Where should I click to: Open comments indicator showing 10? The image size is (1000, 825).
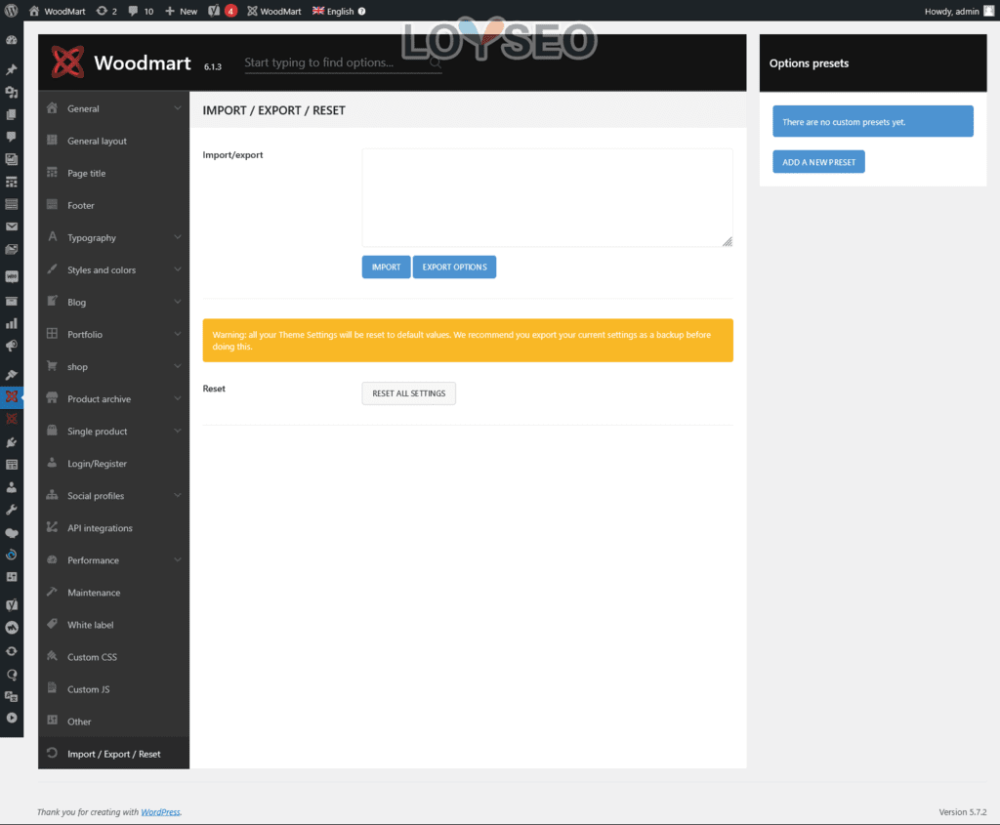tap(141, 11)
